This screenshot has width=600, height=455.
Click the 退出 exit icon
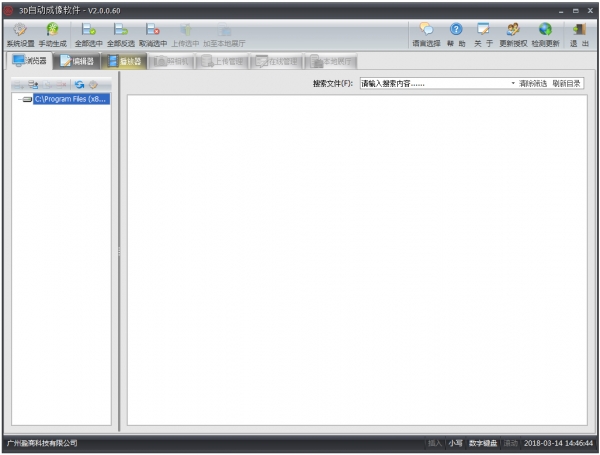[579, 35]
